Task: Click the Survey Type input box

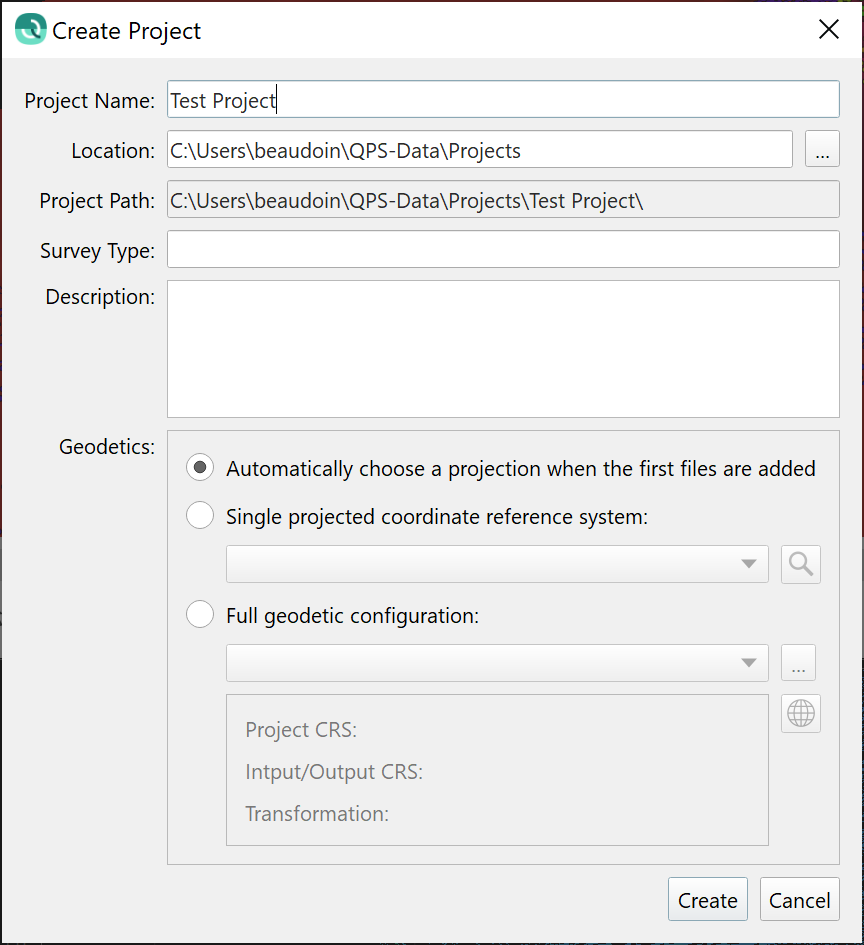Action: click(503, 250)
